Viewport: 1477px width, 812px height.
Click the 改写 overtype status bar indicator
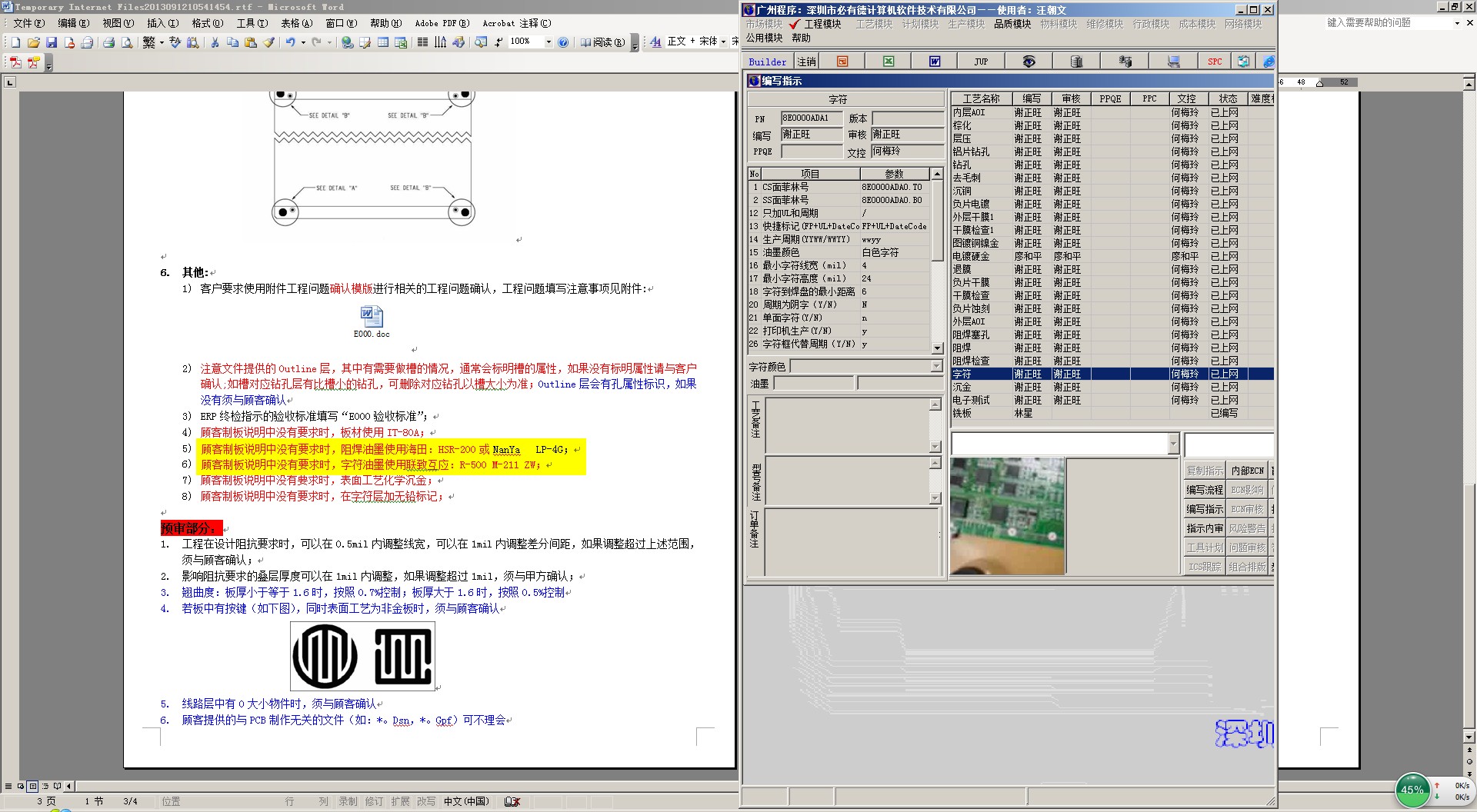[x=426, y=801]
